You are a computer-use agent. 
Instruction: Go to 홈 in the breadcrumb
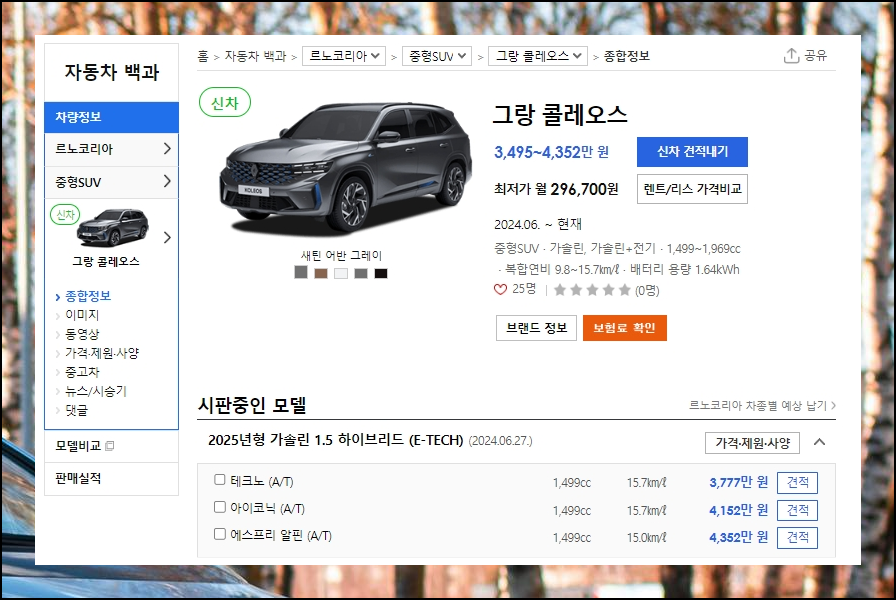203,56
